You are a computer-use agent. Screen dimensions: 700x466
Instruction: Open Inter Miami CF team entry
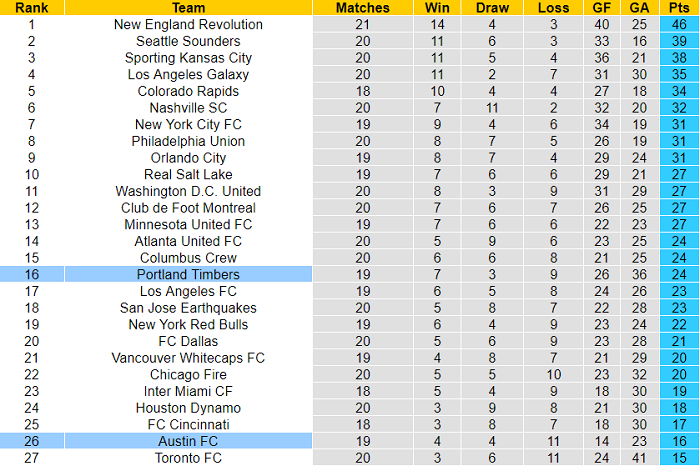coord(188,391)
